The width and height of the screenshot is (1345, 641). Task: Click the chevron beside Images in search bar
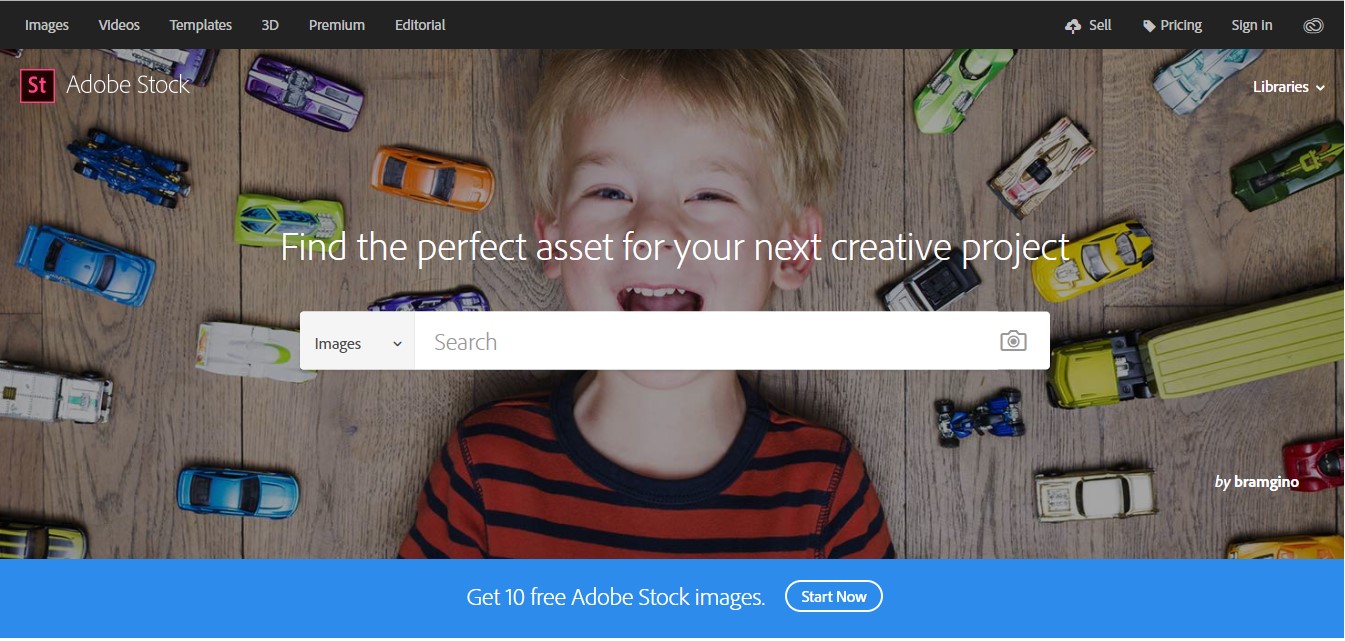[x=397, y=344]
